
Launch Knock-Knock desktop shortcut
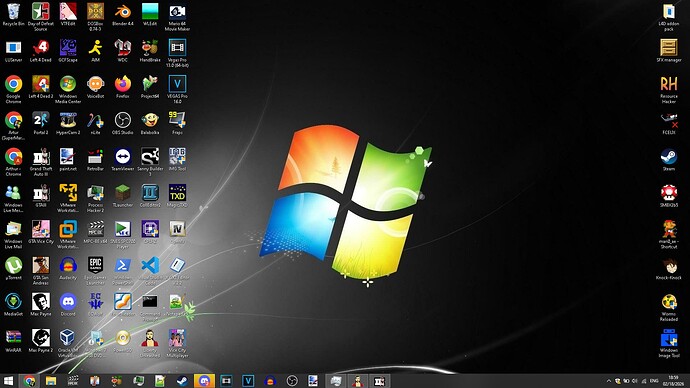coord(669,268)
